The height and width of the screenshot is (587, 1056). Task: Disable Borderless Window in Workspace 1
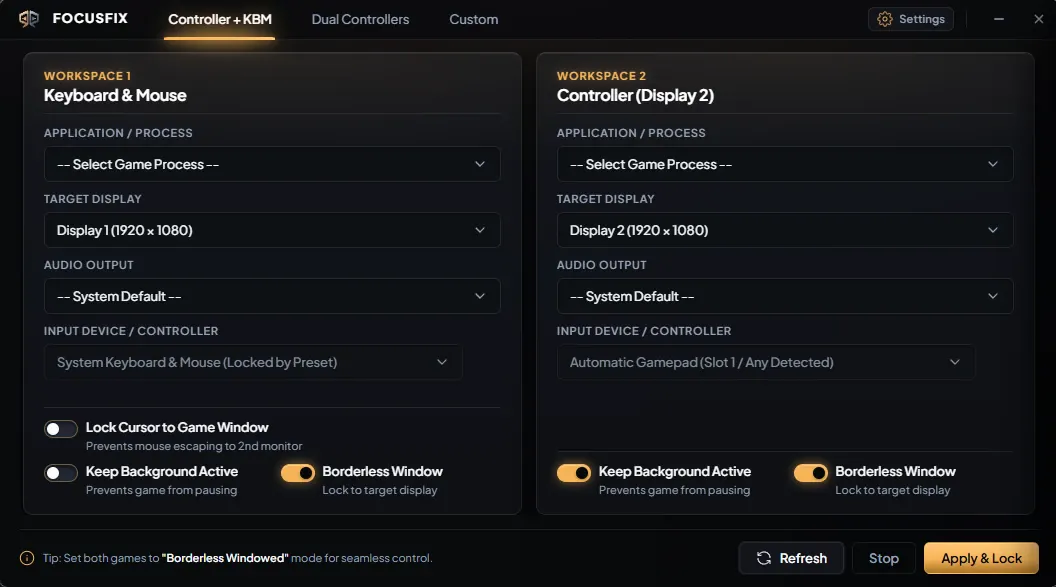(298, 473)
